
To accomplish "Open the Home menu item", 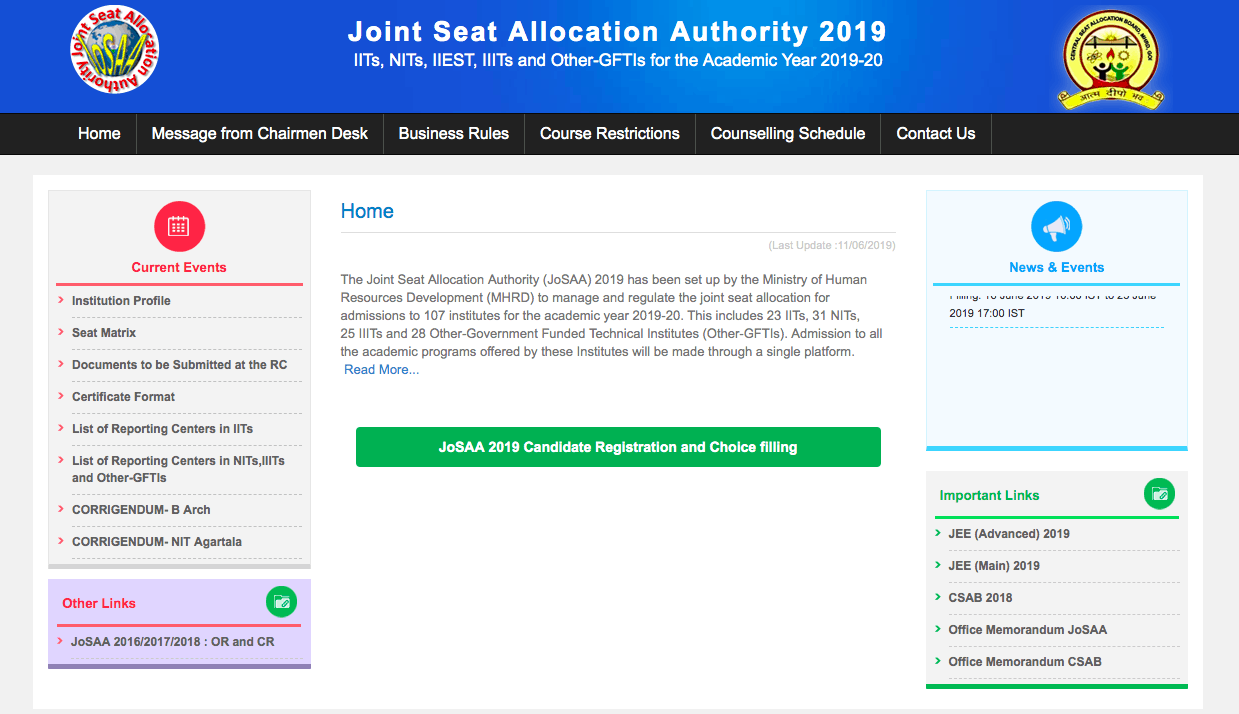I will [x=99, y=134].
